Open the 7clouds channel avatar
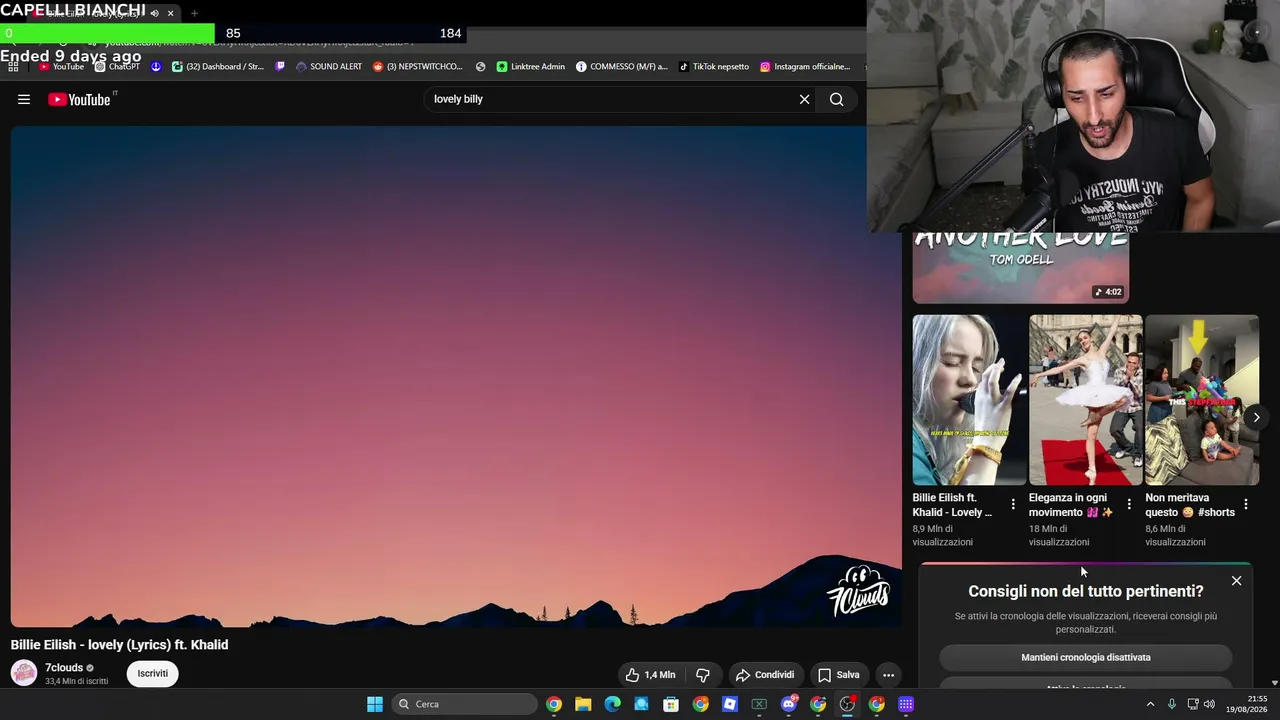Viewport: 1280px width, 720px height. [24, 673]
